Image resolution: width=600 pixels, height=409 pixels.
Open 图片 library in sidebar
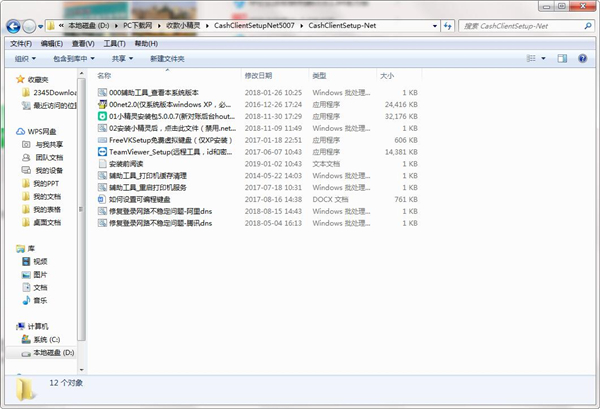[35, 274]
